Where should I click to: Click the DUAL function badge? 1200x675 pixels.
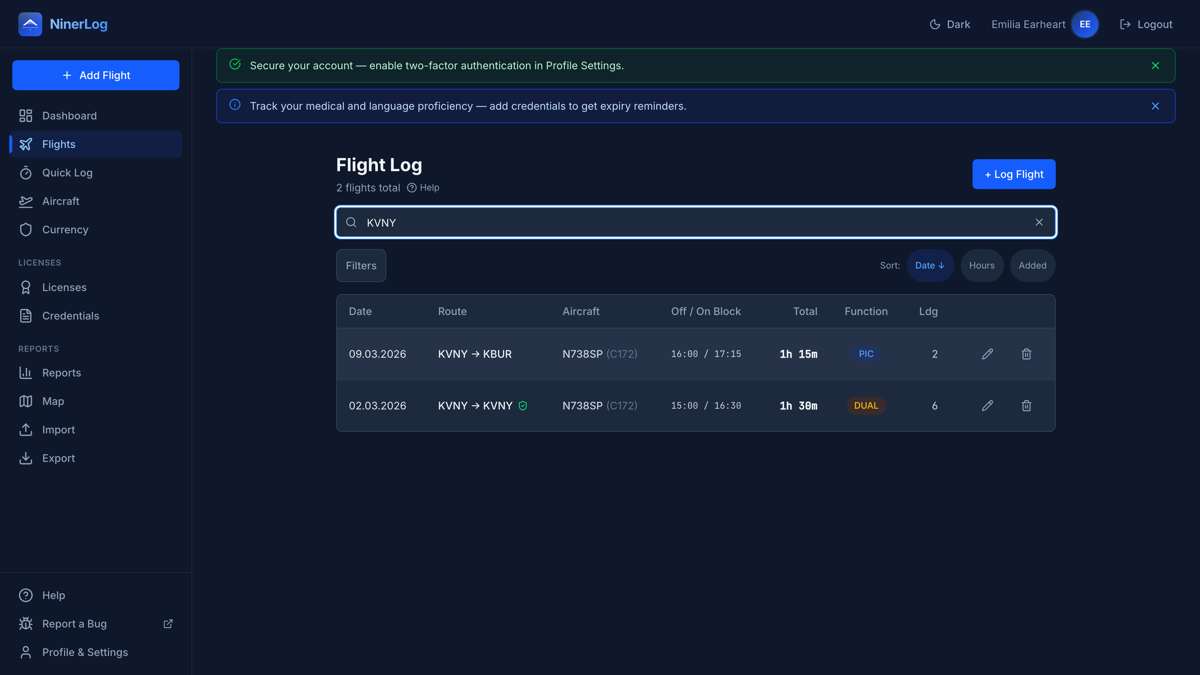pos(866,406)
